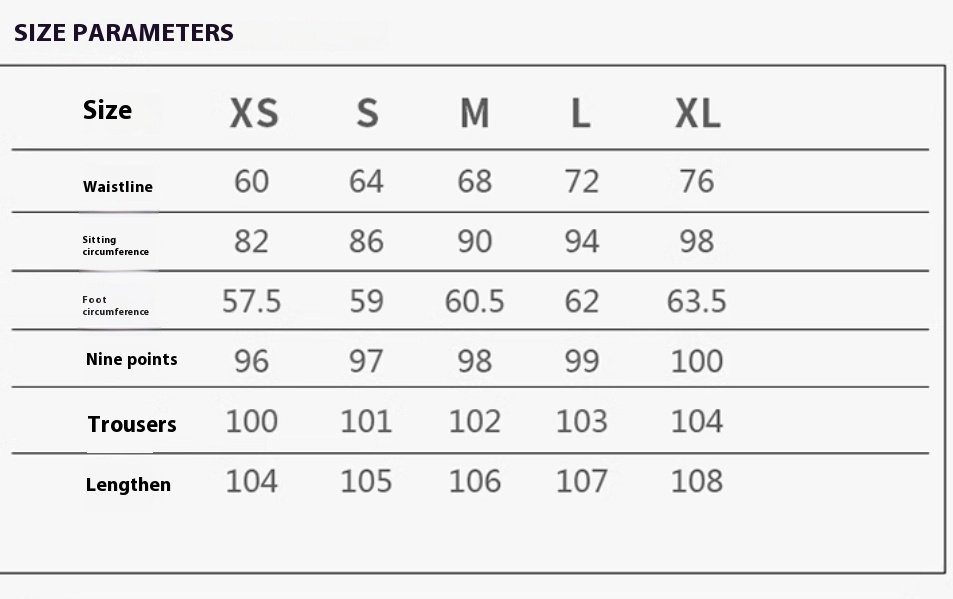Viewport: 953px width, 599px height.
Task: Select waistline value 76 for XL
Action: (x=697, y=181)
